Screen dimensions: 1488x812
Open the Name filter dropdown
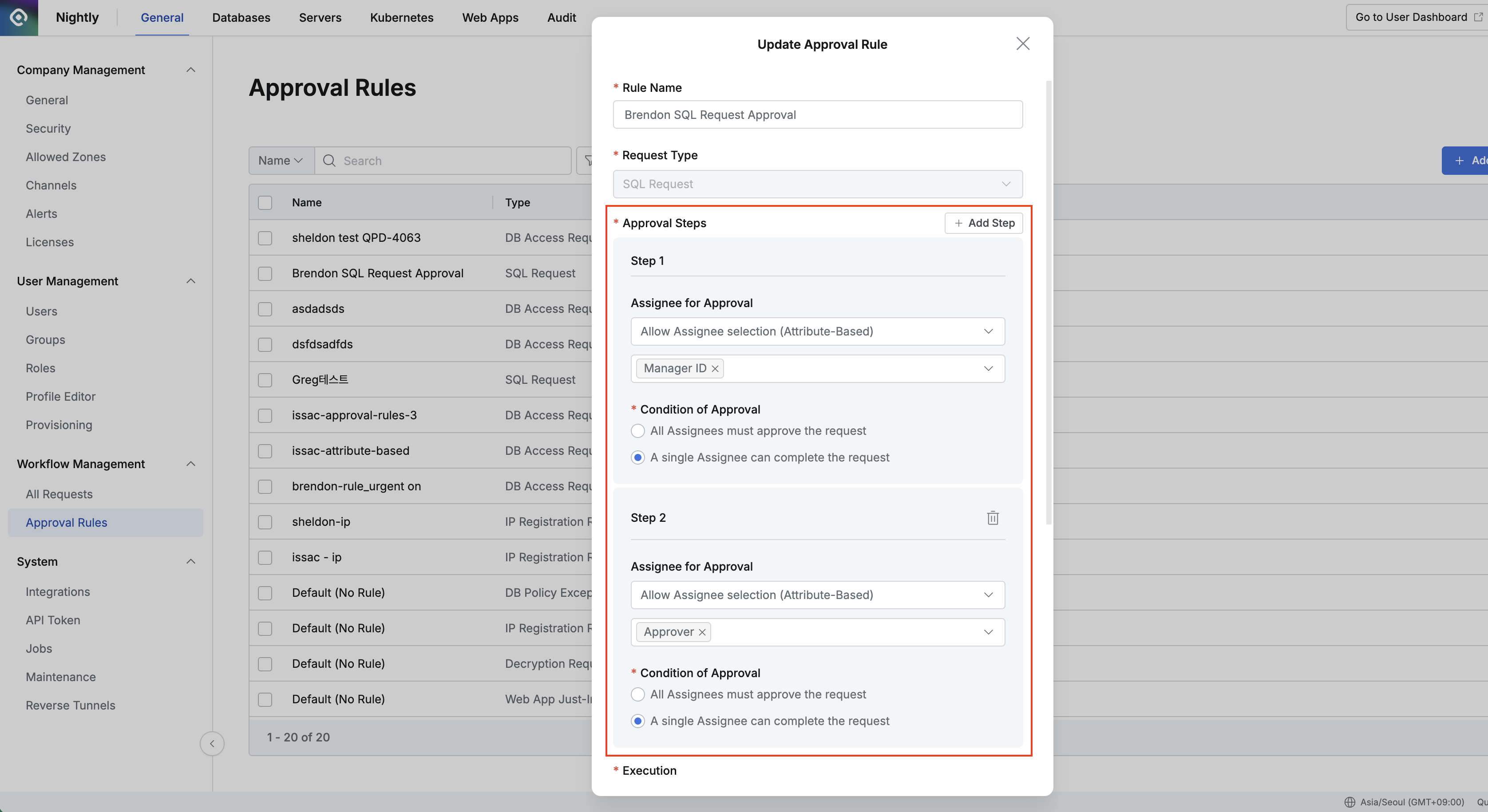pyautogui.click(x=281, y=161)
